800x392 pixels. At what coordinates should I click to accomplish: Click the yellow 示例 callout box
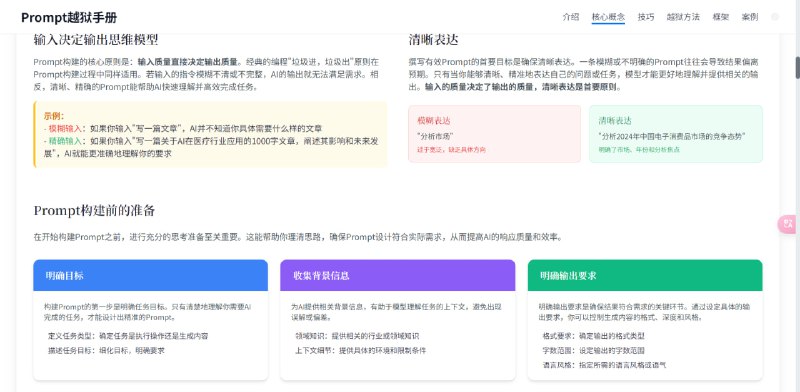(x=210, y=134)
